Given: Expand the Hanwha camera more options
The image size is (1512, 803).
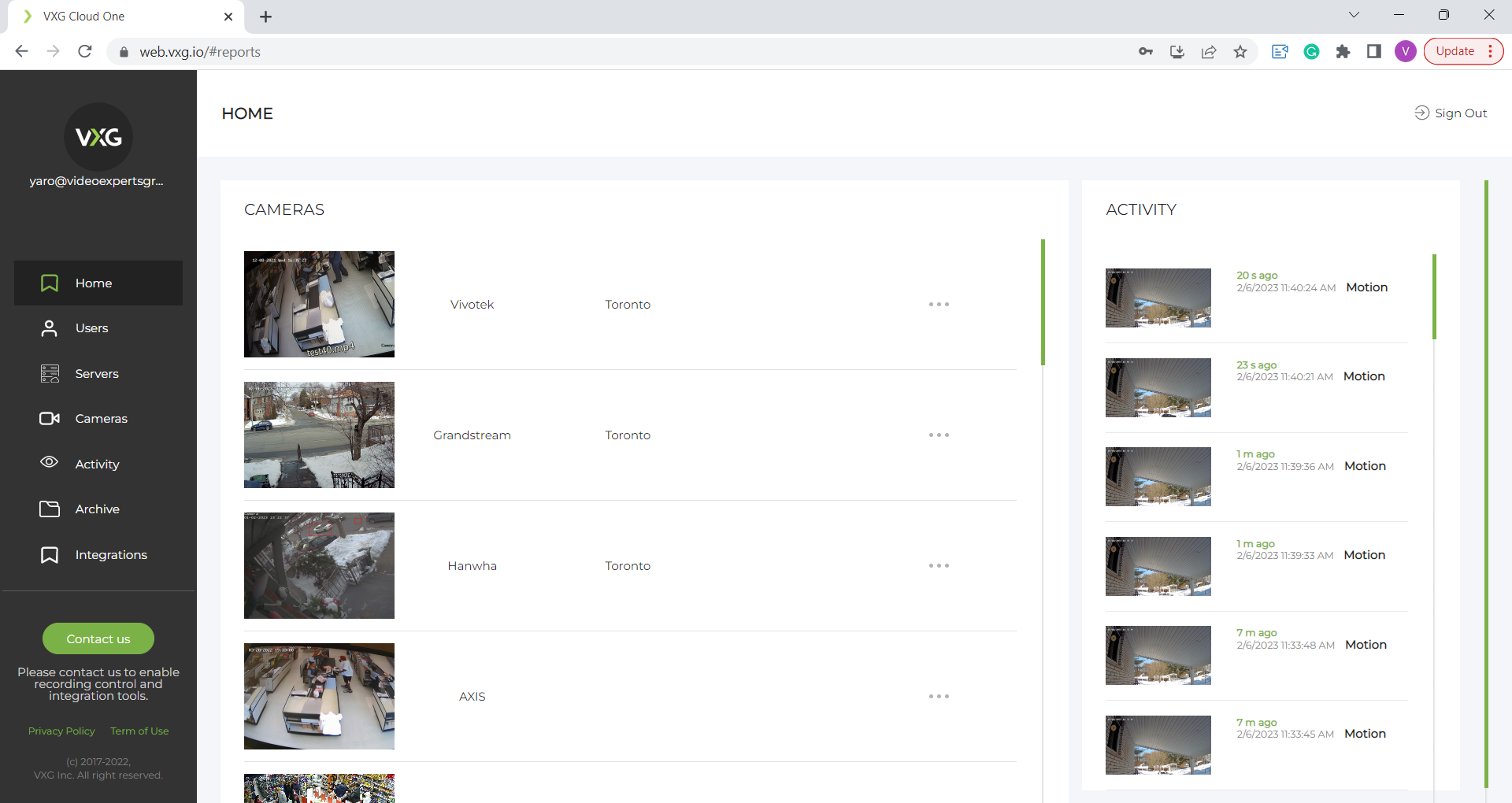Looking at the screenshot, I should 939,566.
